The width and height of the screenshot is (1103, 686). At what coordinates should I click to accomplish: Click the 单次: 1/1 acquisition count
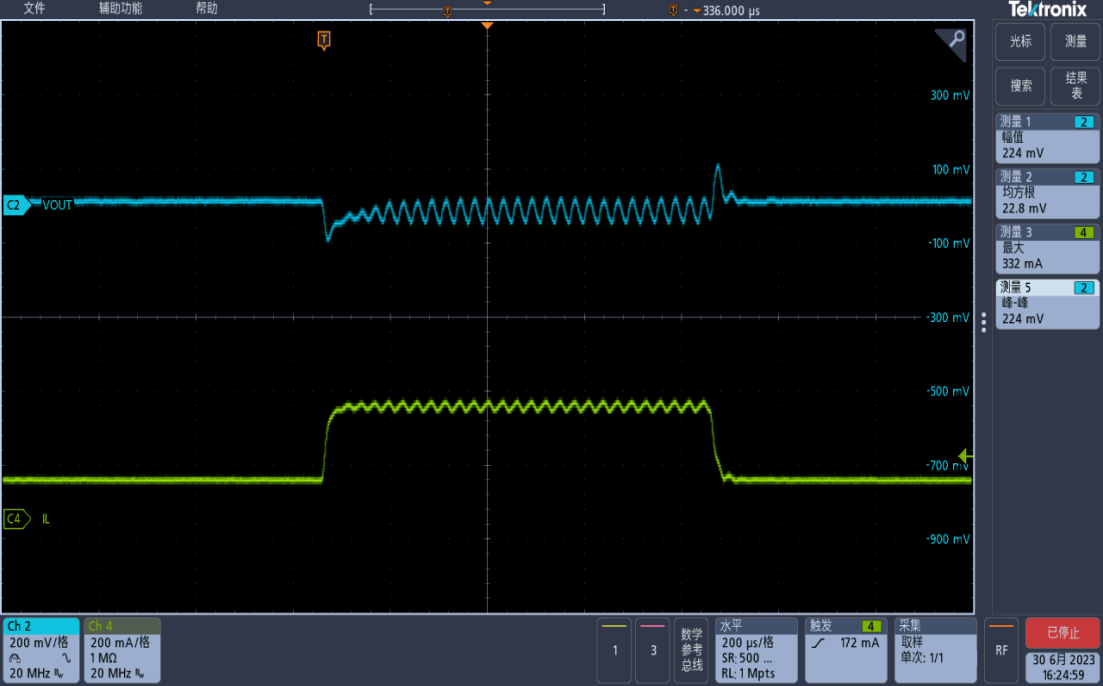[922, 658]
